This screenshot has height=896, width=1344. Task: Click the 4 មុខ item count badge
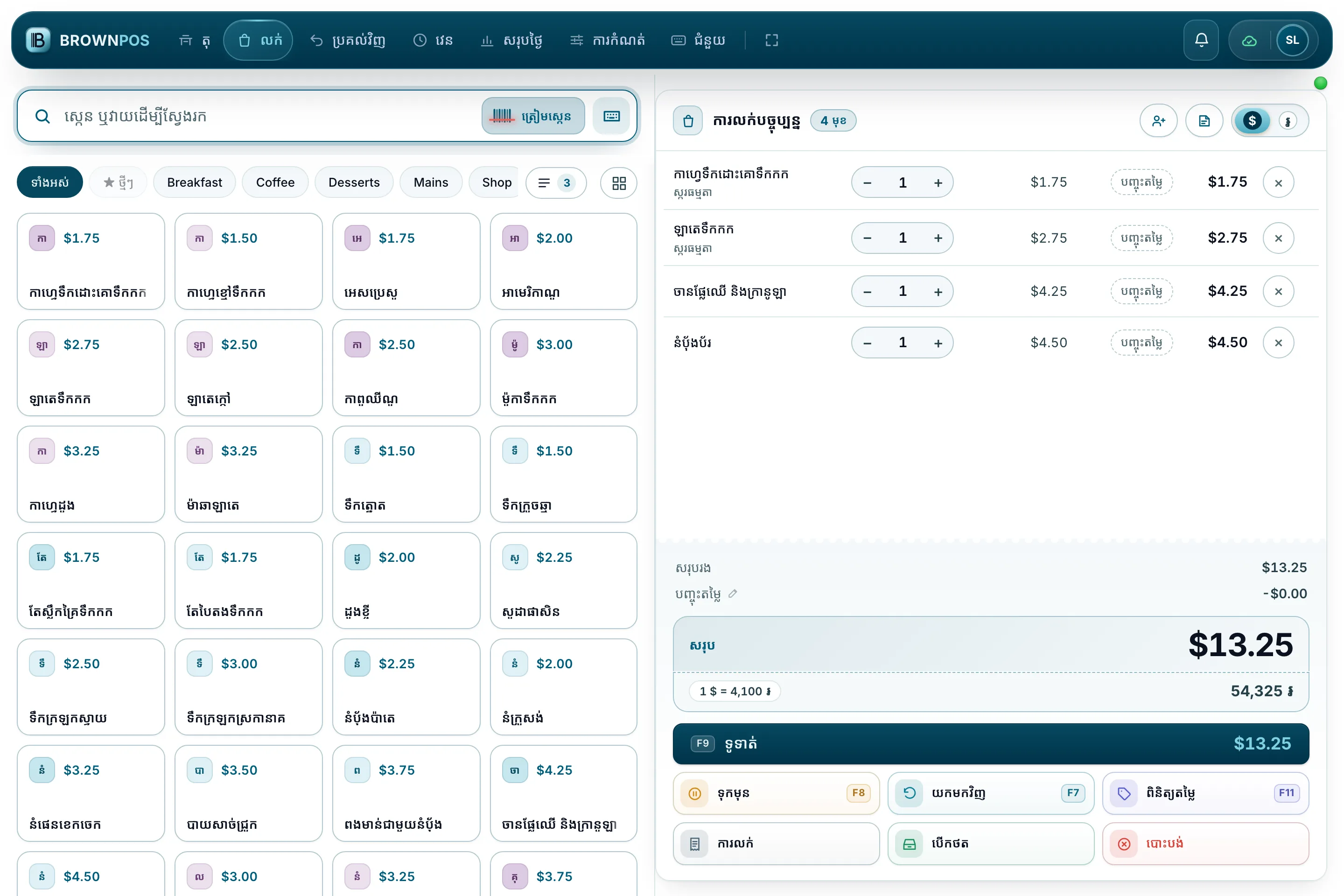833,120
